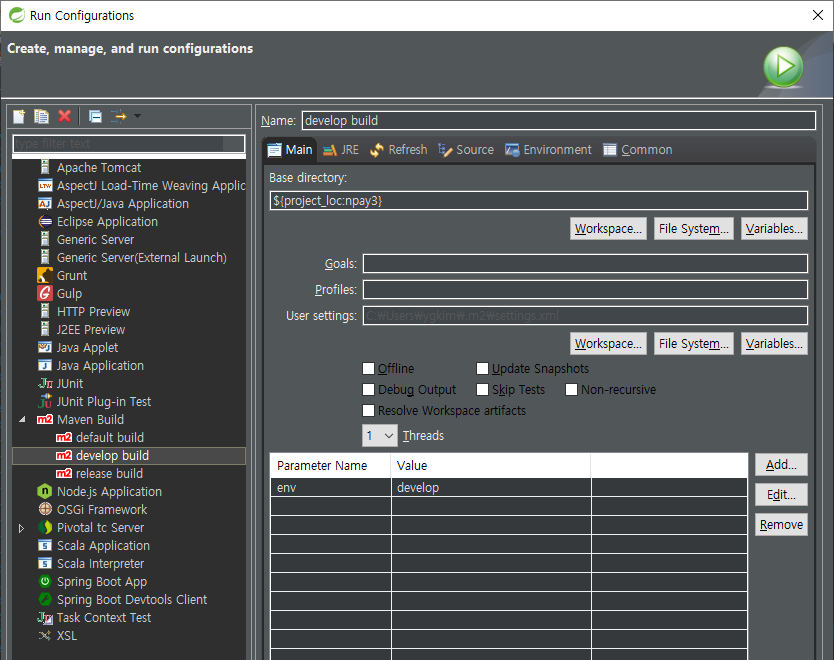Screen dimensions: 834x660
Task: Click the type filter text field
Action: tap(129, 144)
